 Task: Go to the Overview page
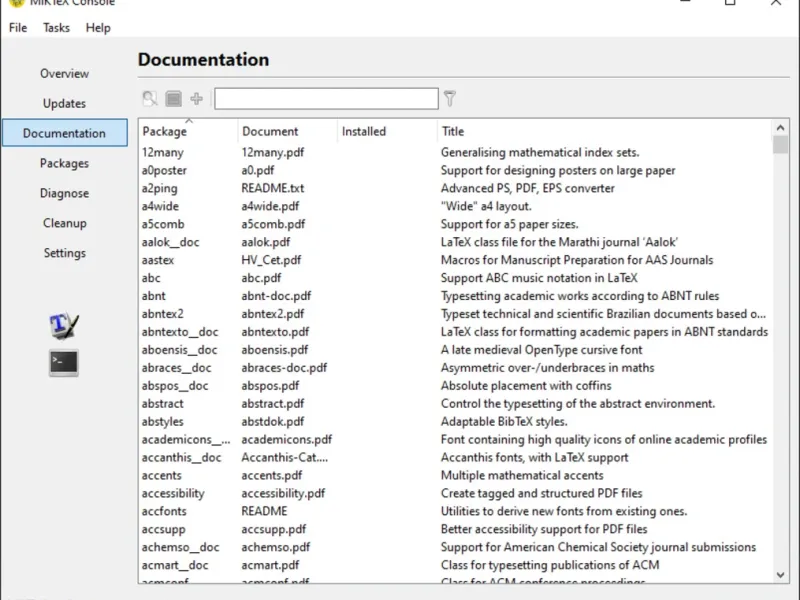coord(64,73)
